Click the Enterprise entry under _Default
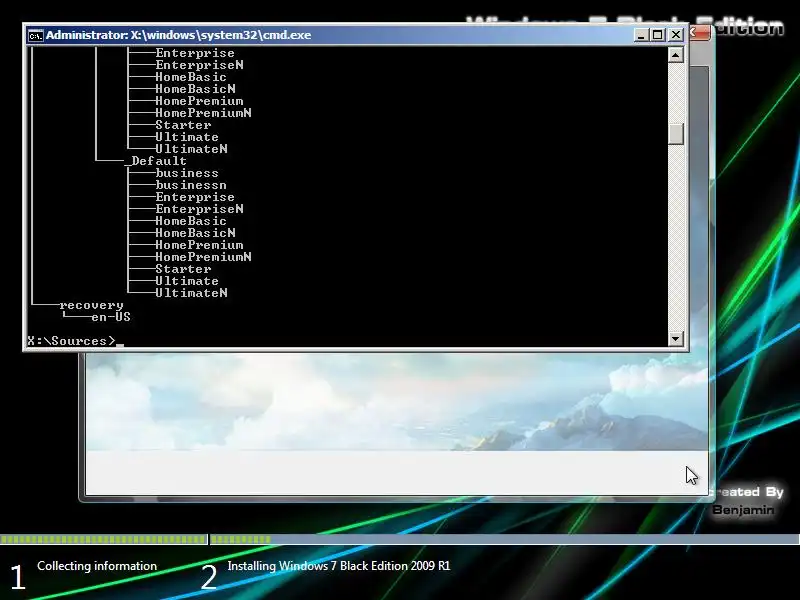The image size is (800, 600). coord(195,197)
